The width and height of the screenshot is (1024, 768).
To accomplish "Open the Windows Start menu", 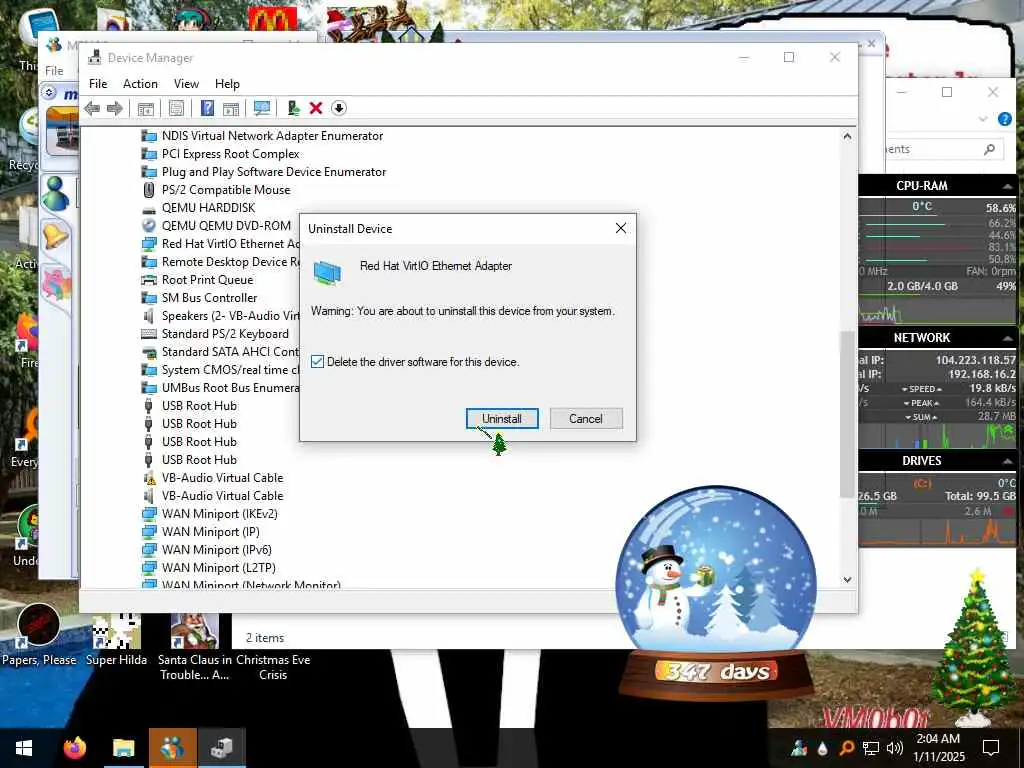I will click(24, 748).
